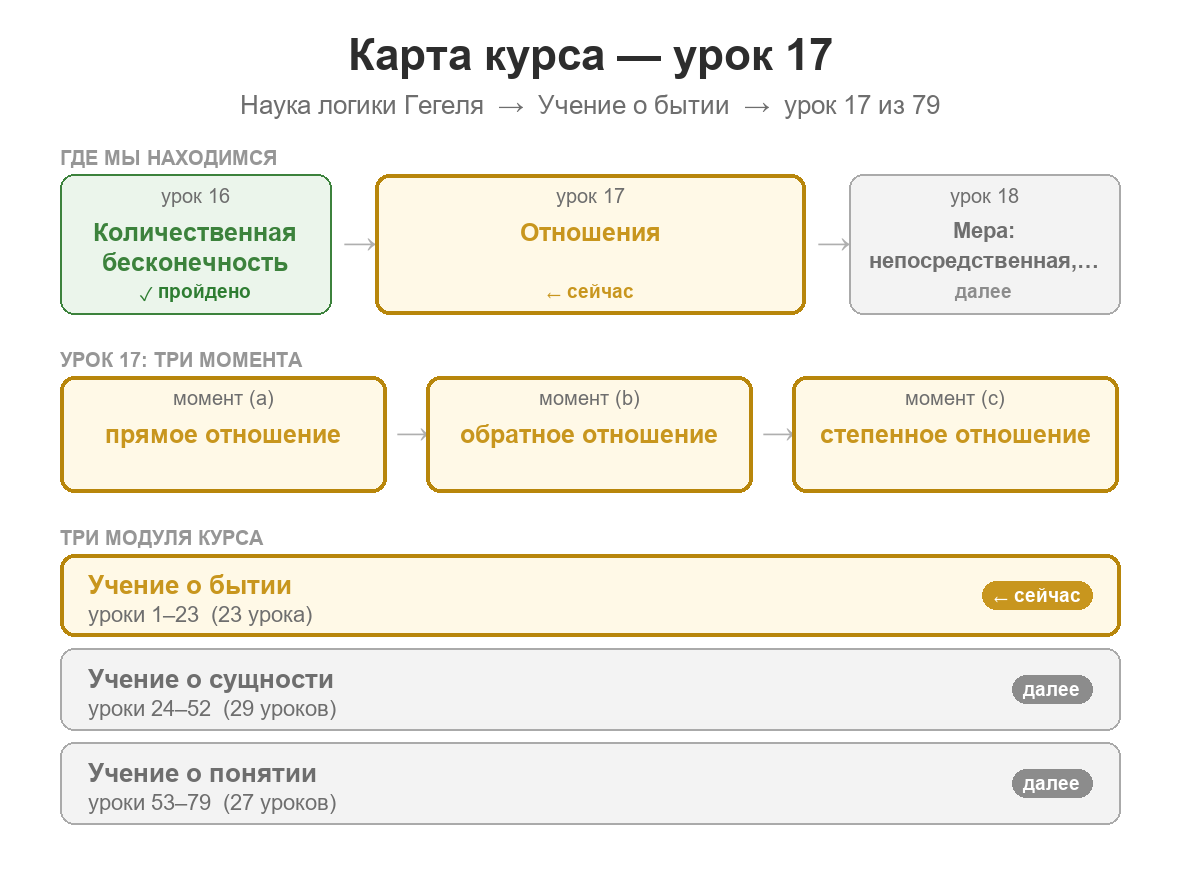Click the text уроки 53–79 (27 уроков)
1180x870 pixels.
tap(212, 804)
